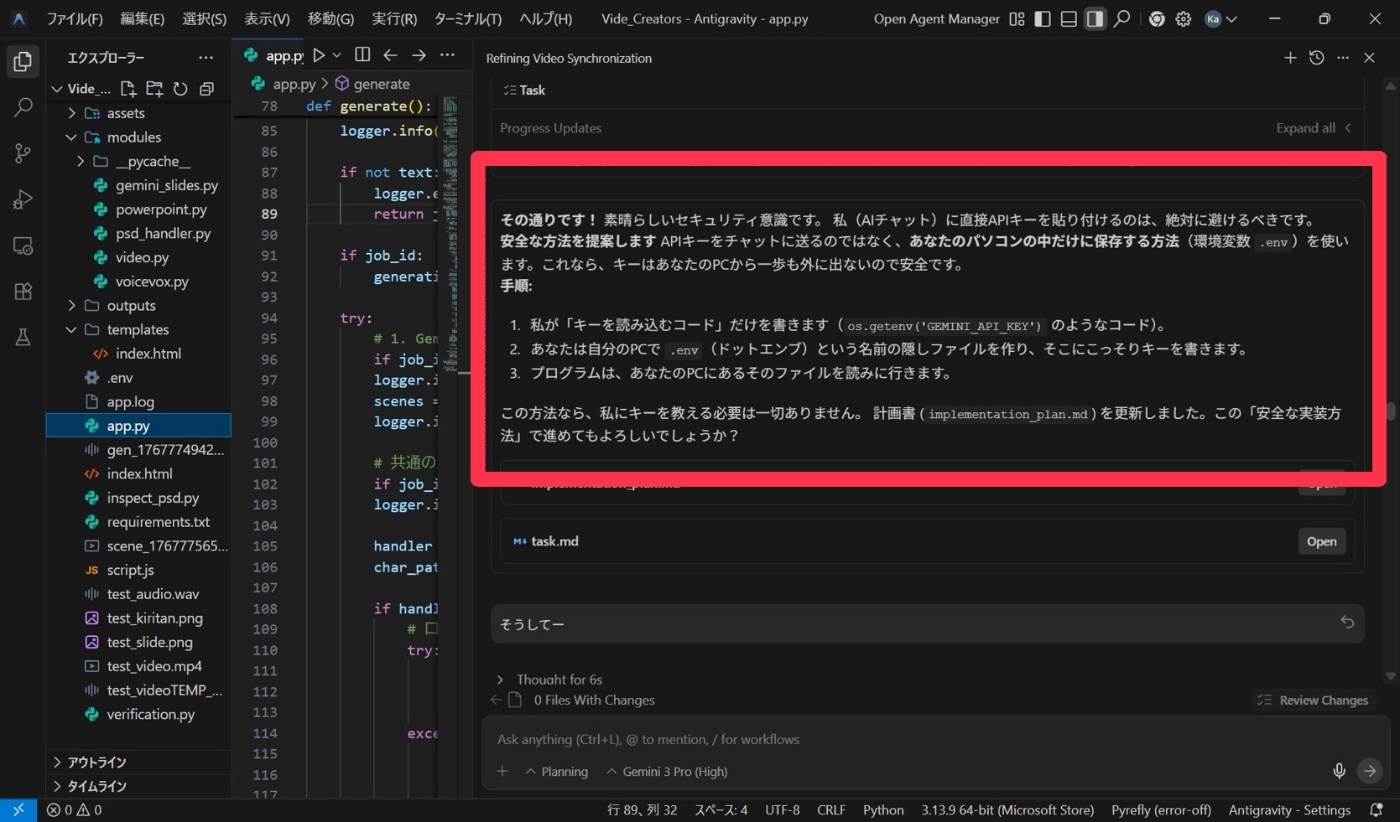
Task: Start voice input with microphone icon
Action: tap(1339, 771)
